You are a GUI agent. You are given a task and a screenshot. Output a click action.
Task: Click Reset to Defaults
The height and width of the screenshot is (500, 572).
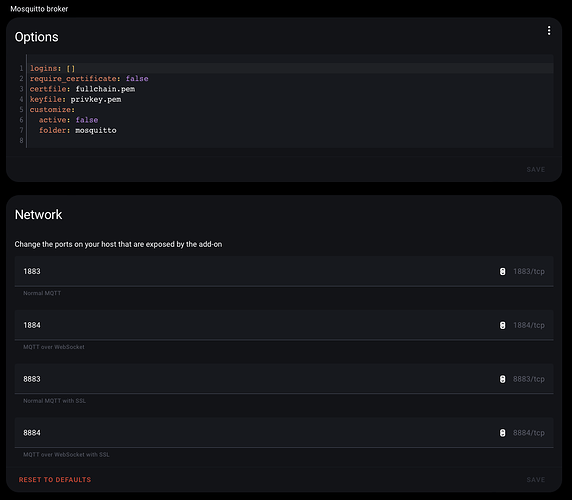(55, 480)
